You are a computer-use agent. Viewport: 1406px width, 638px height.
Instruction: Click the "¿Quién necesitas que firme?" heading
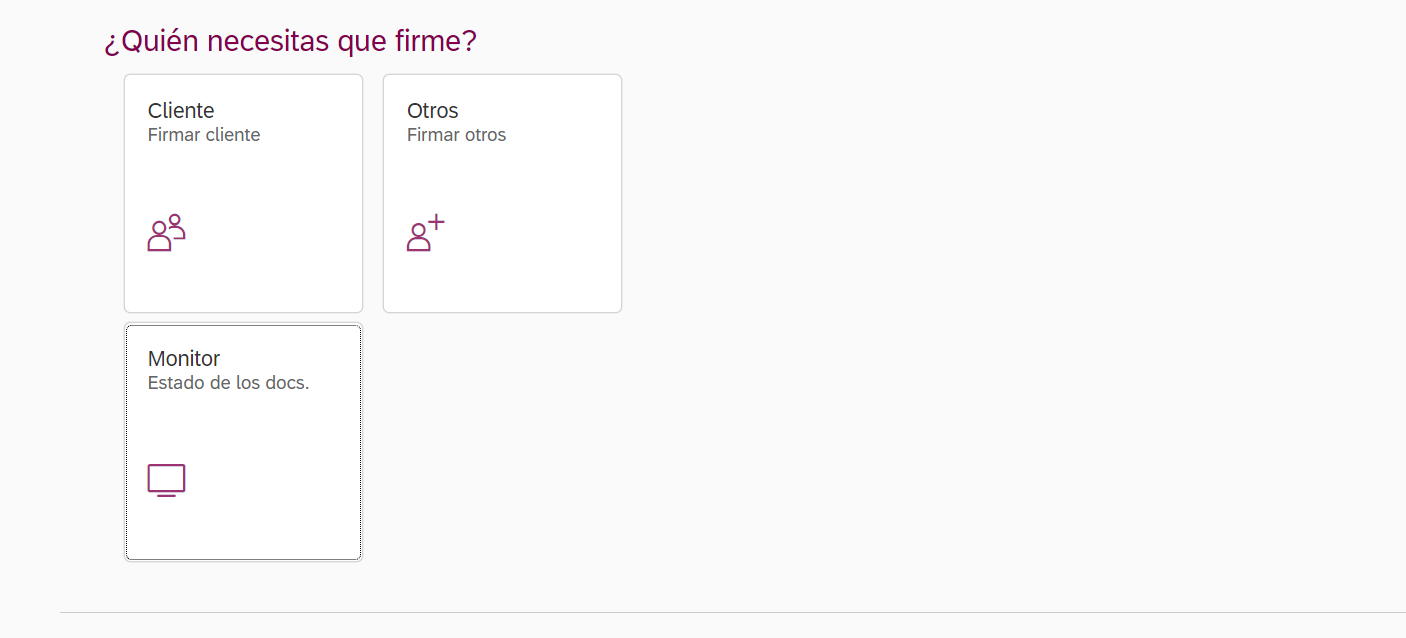[x=291, y=42]
